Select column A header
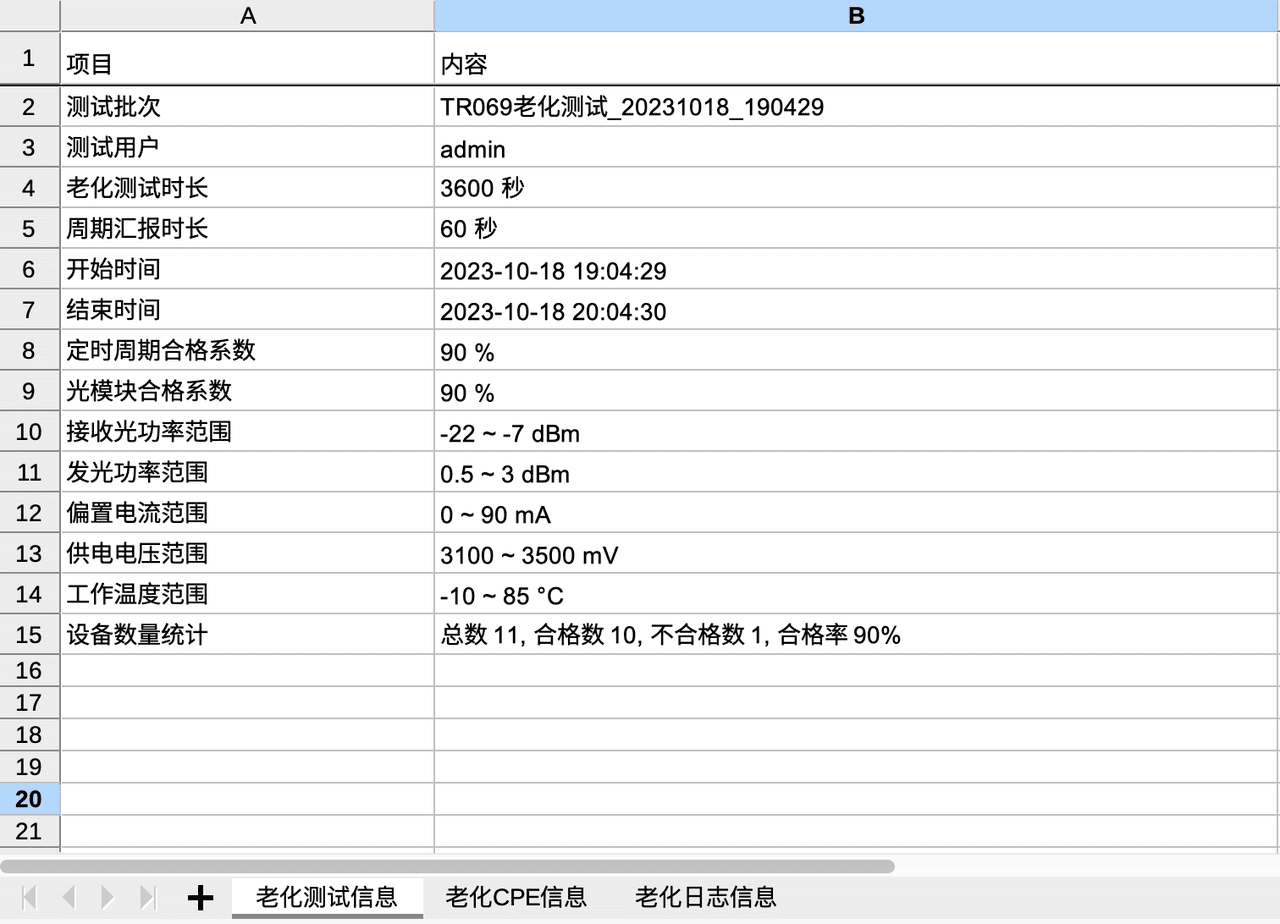Image resolution: width=1280 pixels, height=924 pixels. click(248, 16)
